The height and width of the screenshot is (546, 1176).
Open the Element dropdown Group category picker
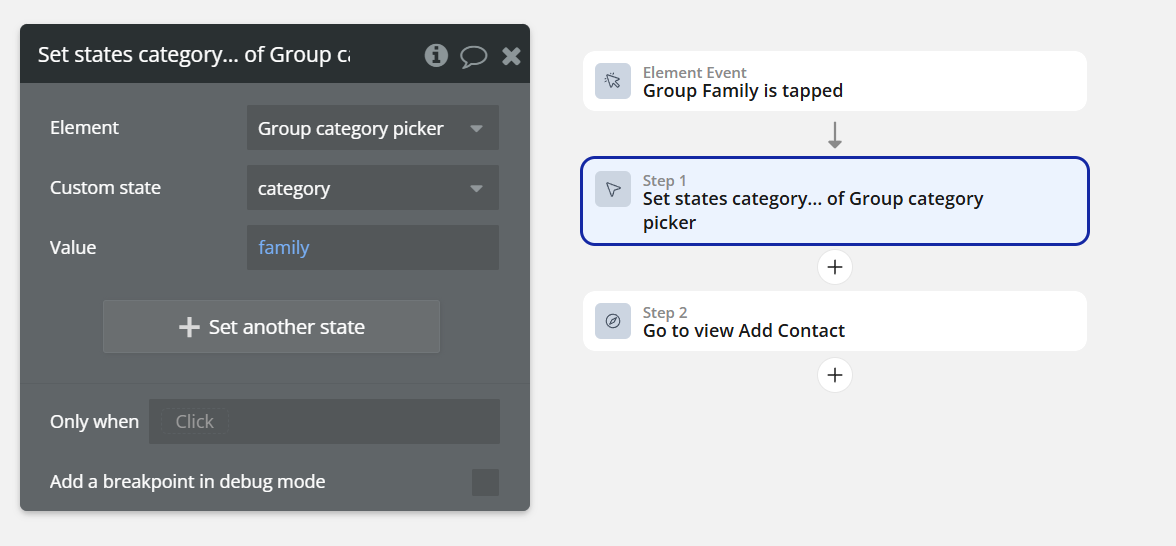(x=372, y=128)
